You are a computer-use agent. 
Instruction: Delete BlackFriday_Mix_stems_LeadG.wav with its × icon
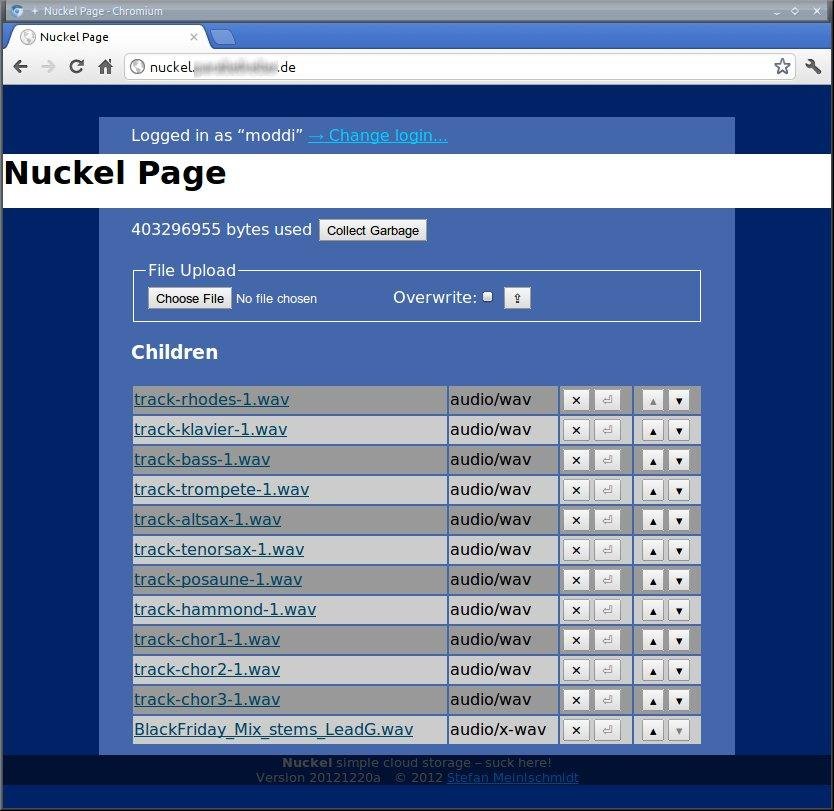[576, 729]
